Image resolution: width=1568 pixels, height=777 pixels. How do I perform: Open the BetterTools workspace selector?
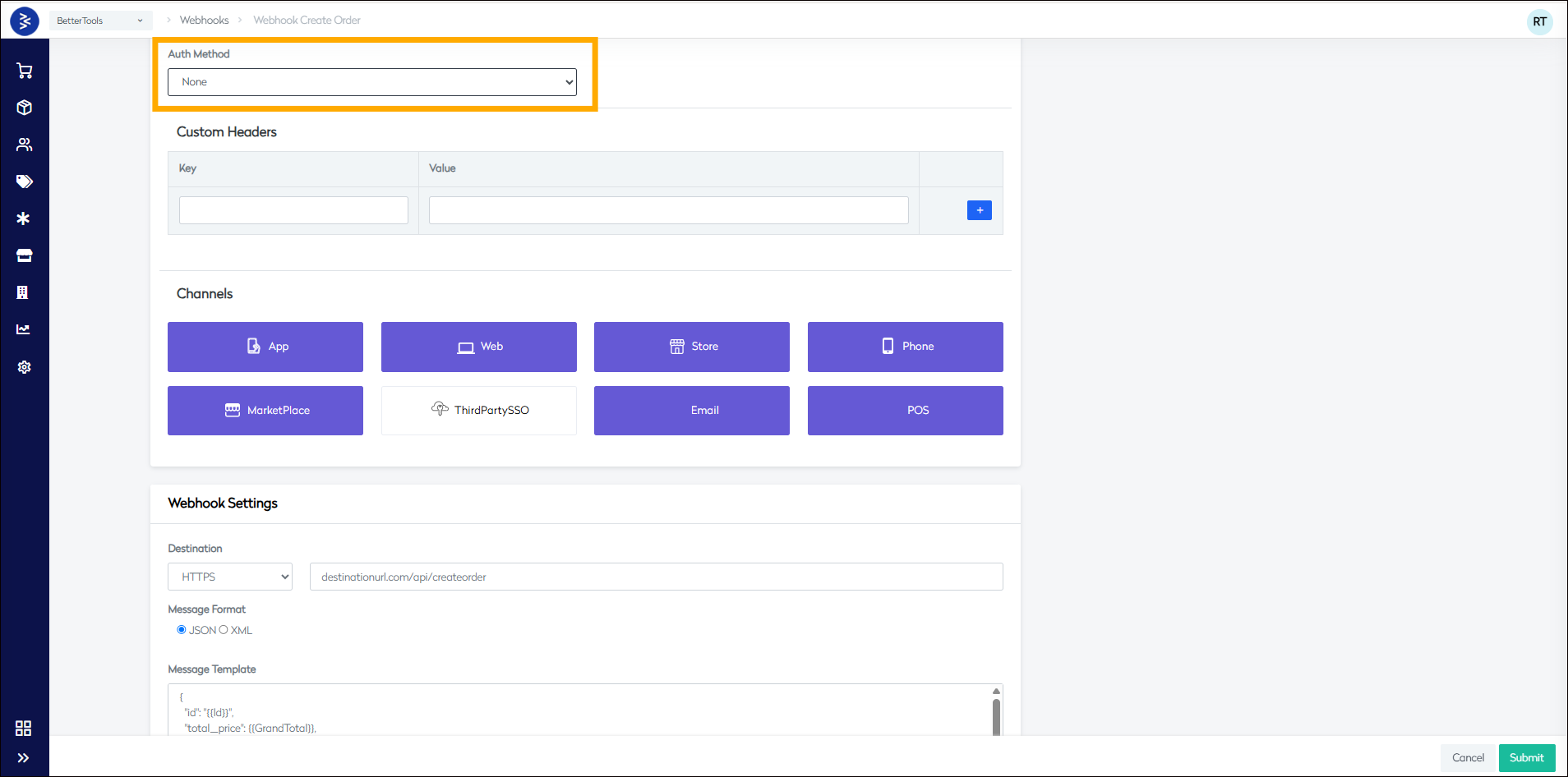point(100,20)
